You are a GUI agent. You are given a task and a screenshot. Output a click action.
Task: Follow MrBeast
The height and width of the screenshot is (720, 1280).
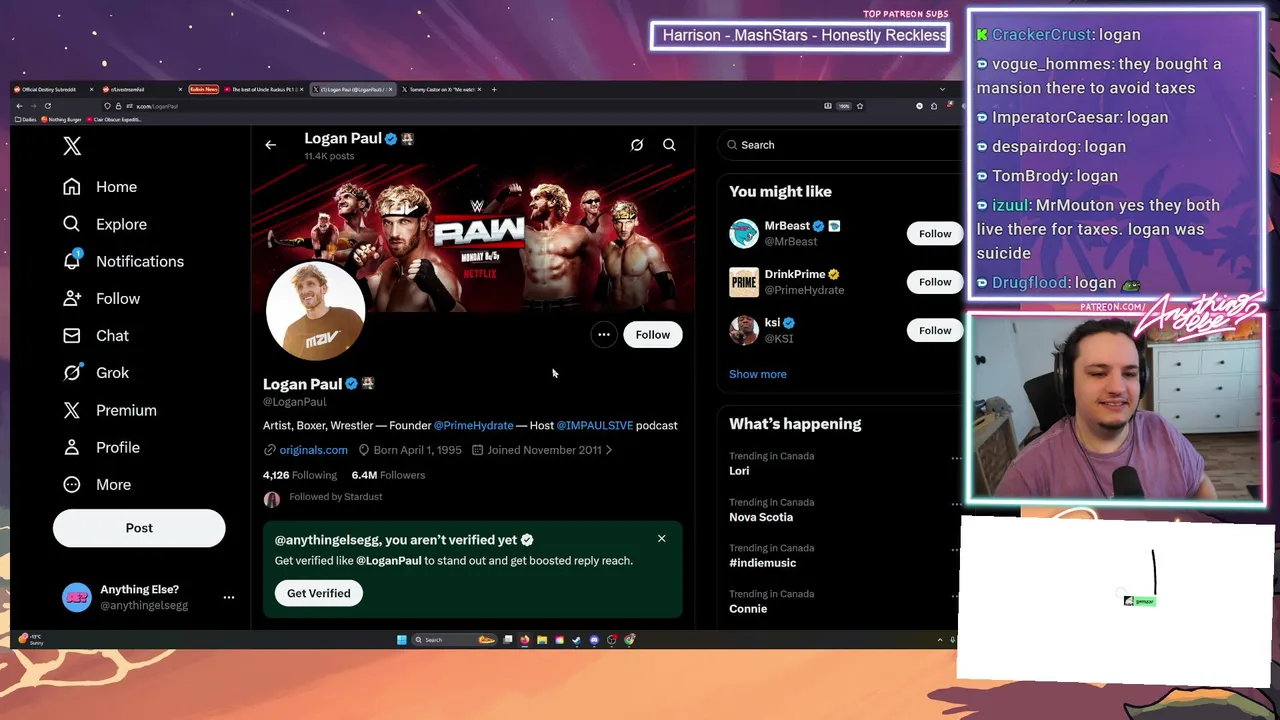(935, 234)
